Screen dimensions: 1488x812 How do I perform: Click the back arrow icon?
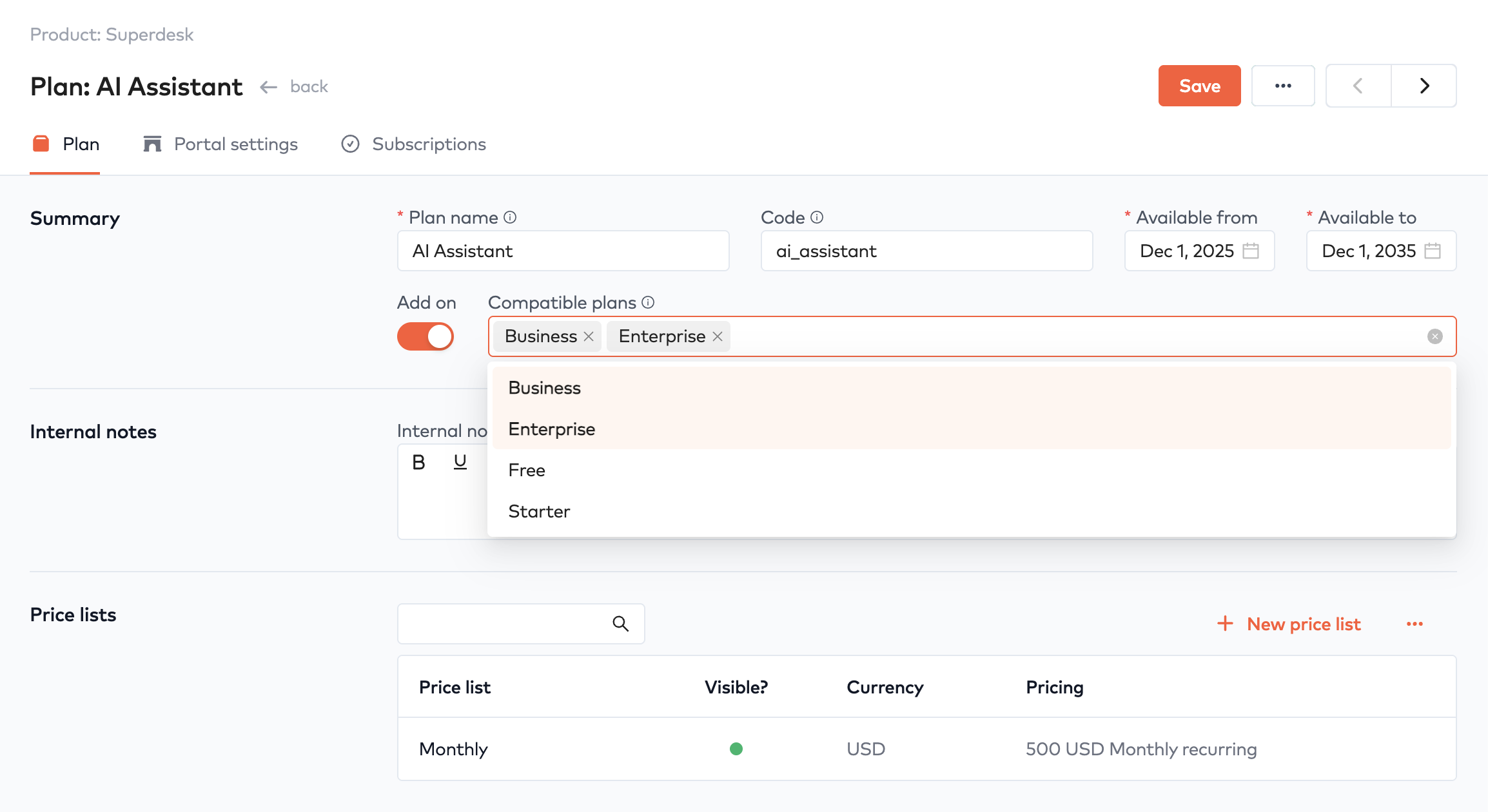tap(268, 87)
